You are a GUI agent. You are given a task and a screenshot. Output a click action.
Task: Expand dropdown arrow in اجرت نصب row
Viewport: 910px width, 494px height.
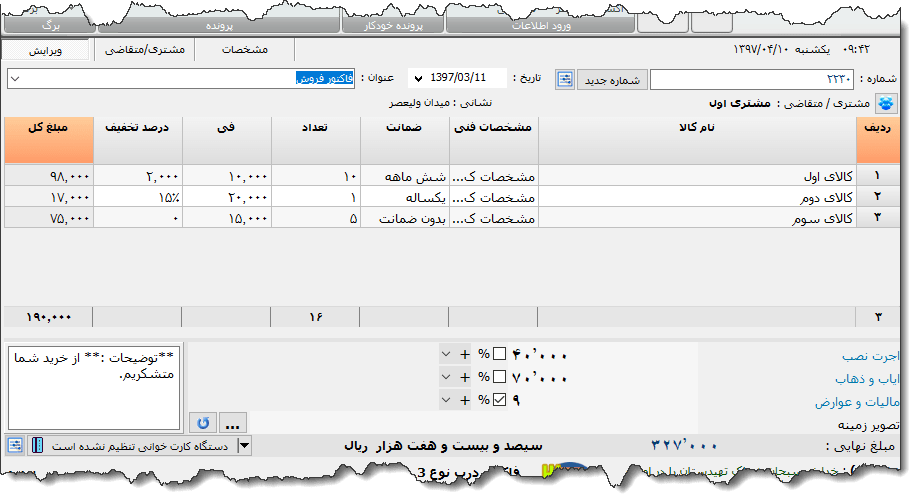(x=446, y=354)
